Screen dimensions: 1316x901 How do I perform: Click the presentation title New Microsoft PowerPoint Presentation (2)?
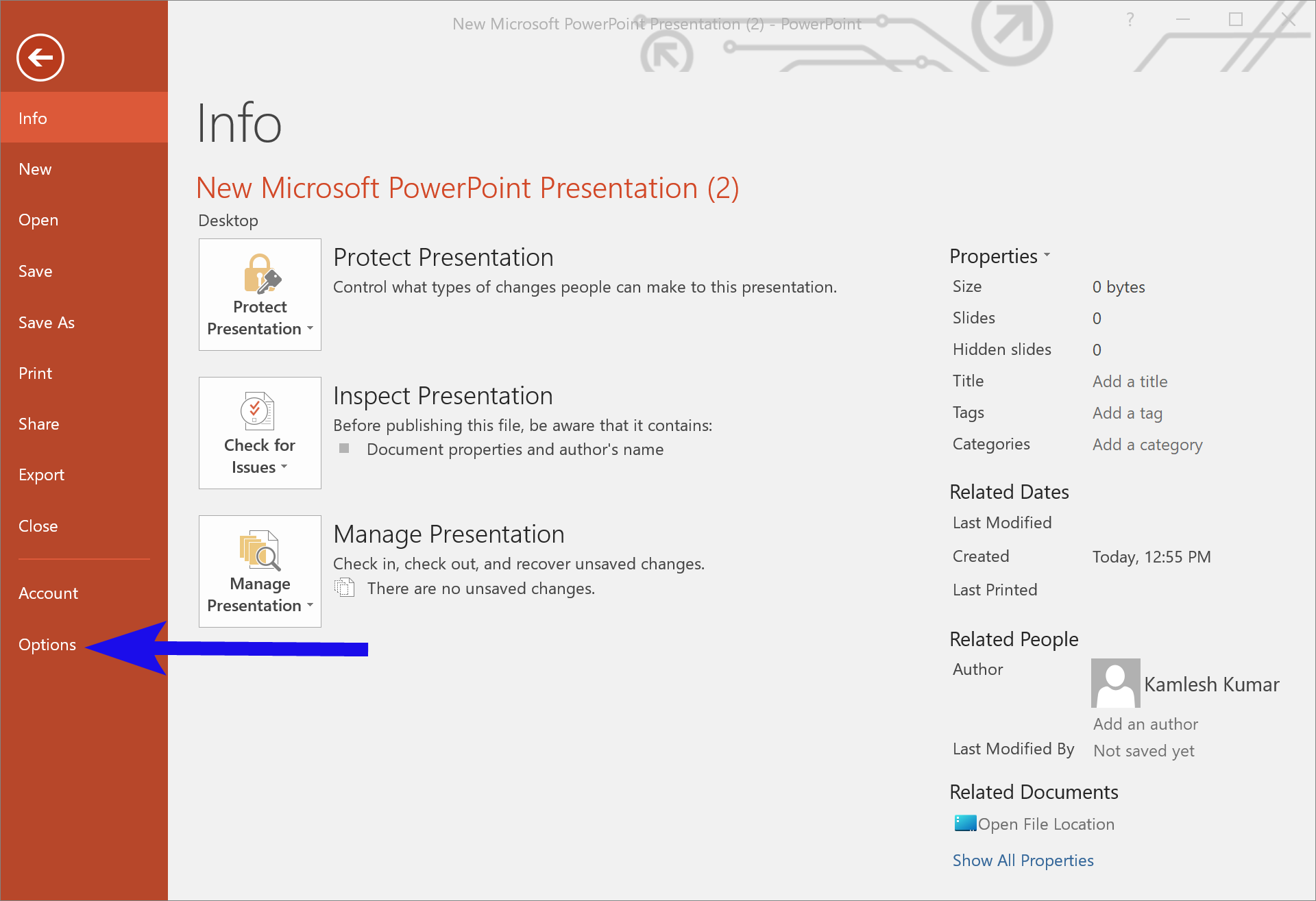pyautogui.click(x=467, y=188)
